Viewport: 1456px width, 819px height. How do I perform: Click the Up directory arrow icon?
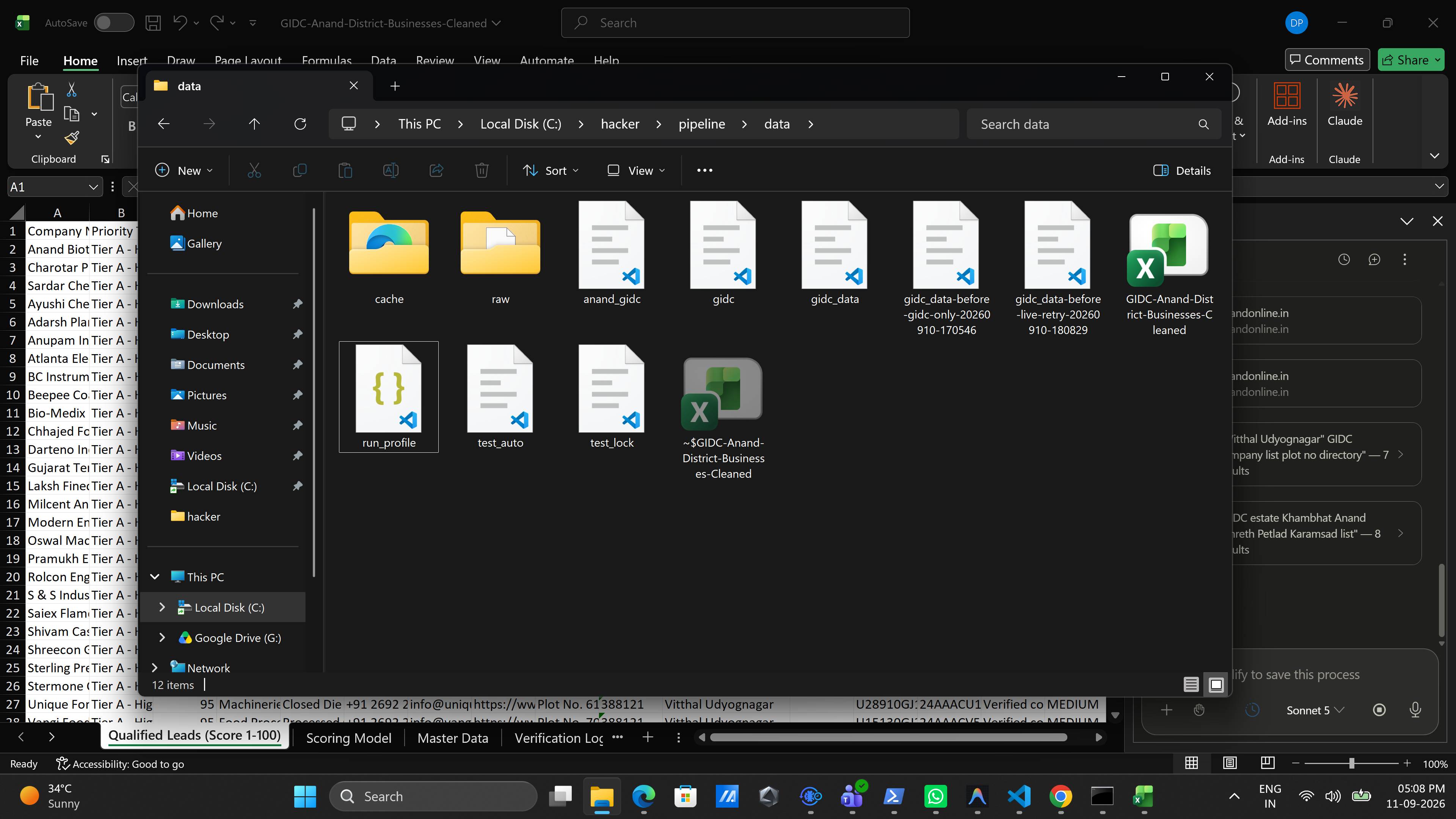tap(254, 124)
